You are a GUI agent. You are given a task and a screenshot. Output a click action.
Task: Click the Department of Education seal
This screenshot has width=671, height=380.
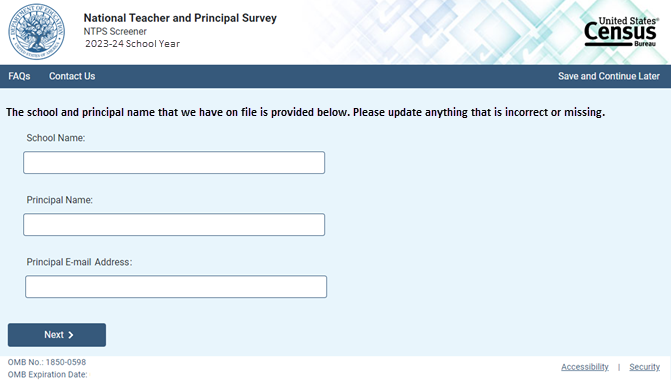(37, 32)
